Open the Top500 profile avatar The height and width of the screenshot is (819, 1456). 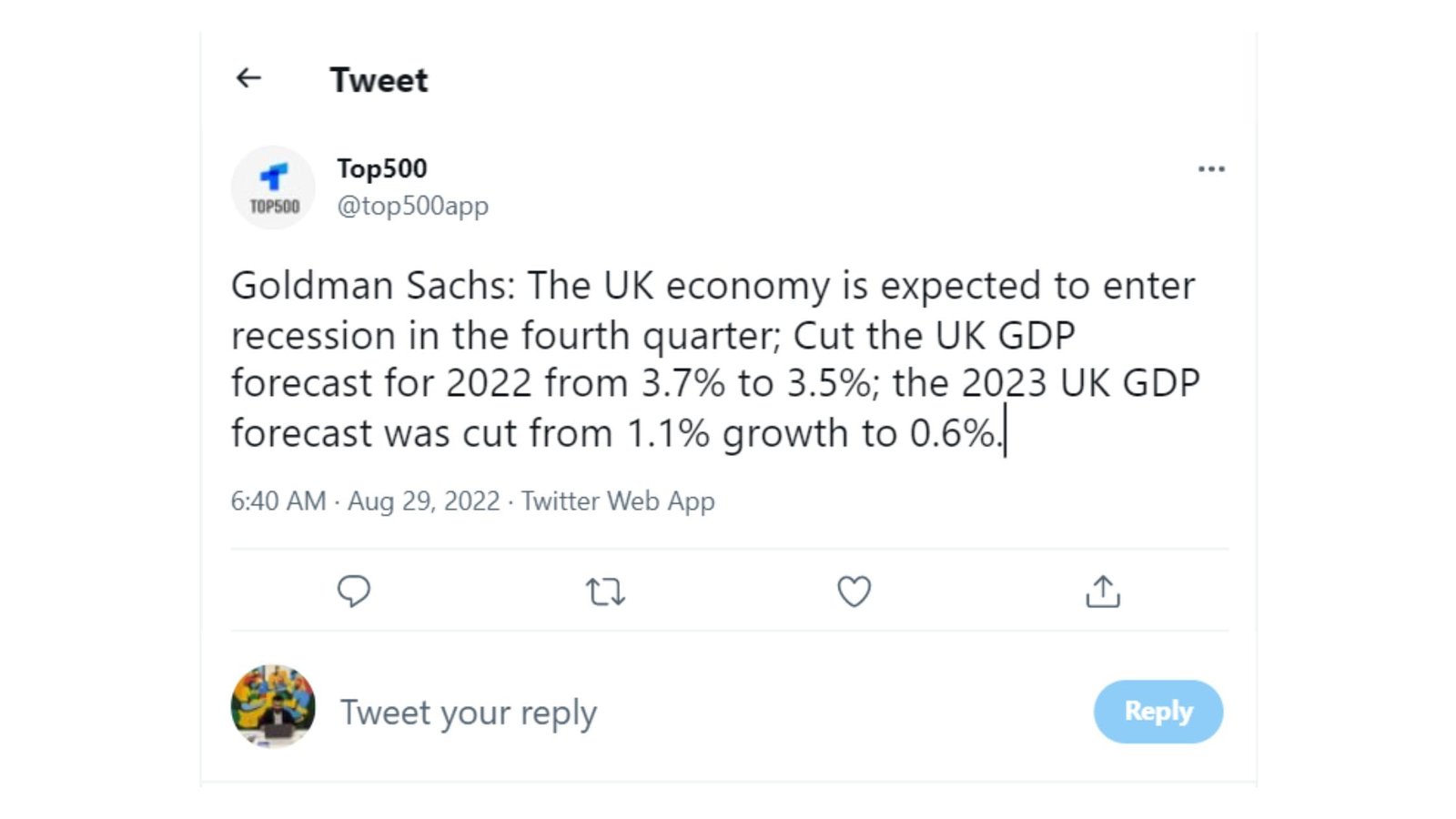(x=273, y=187)
